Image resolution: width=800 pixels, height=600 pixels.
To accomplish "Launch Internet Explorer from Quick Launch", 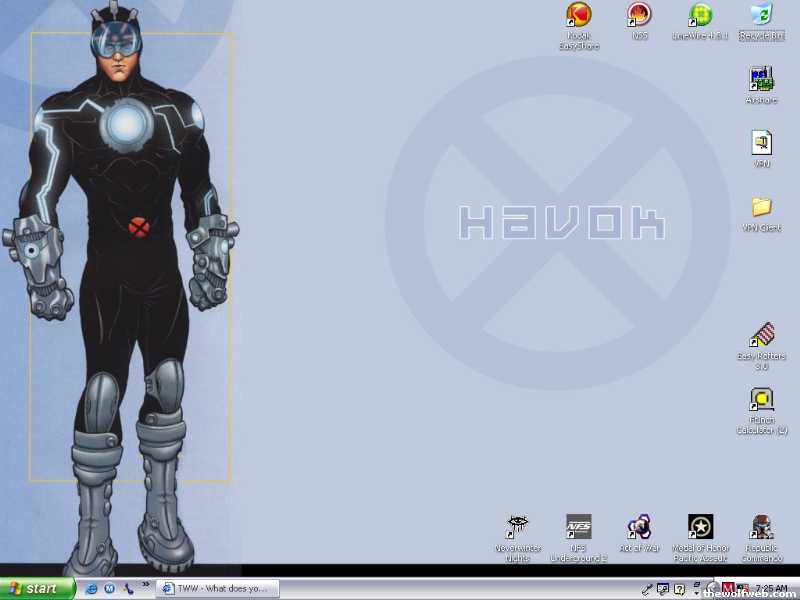I will coord(92,589).
